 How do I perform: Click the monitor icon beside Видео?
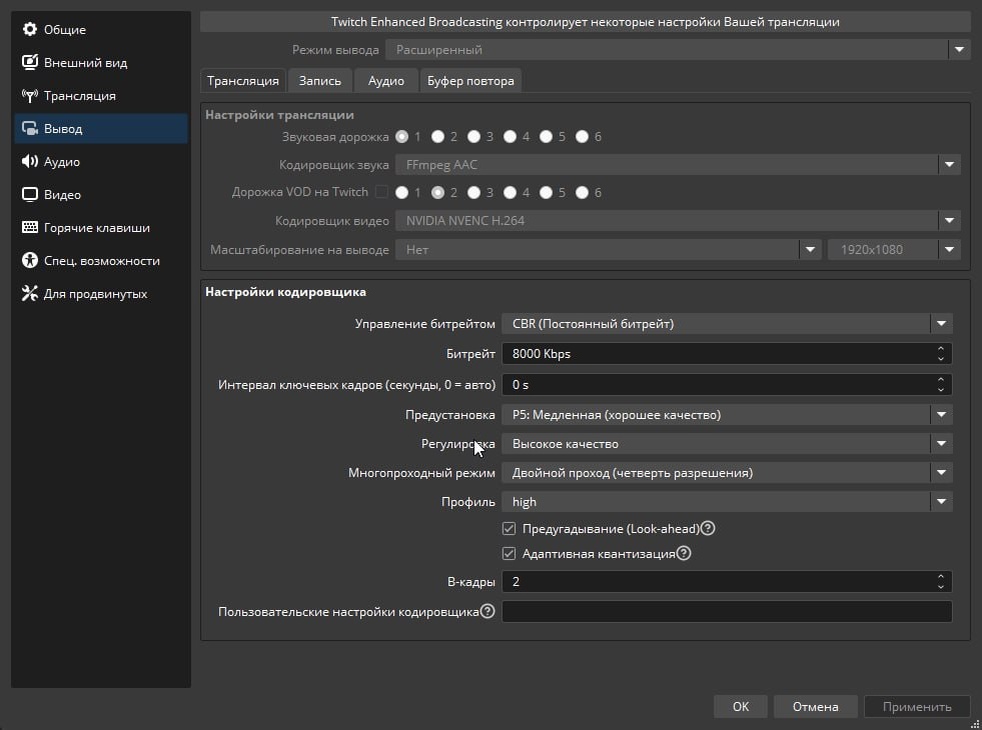coord(29,195)
